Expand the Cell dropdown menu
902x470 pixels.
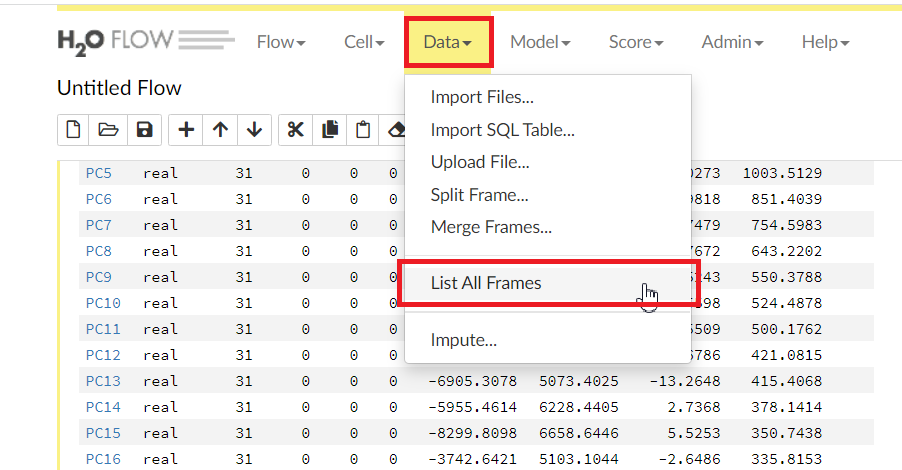point(364,42)
